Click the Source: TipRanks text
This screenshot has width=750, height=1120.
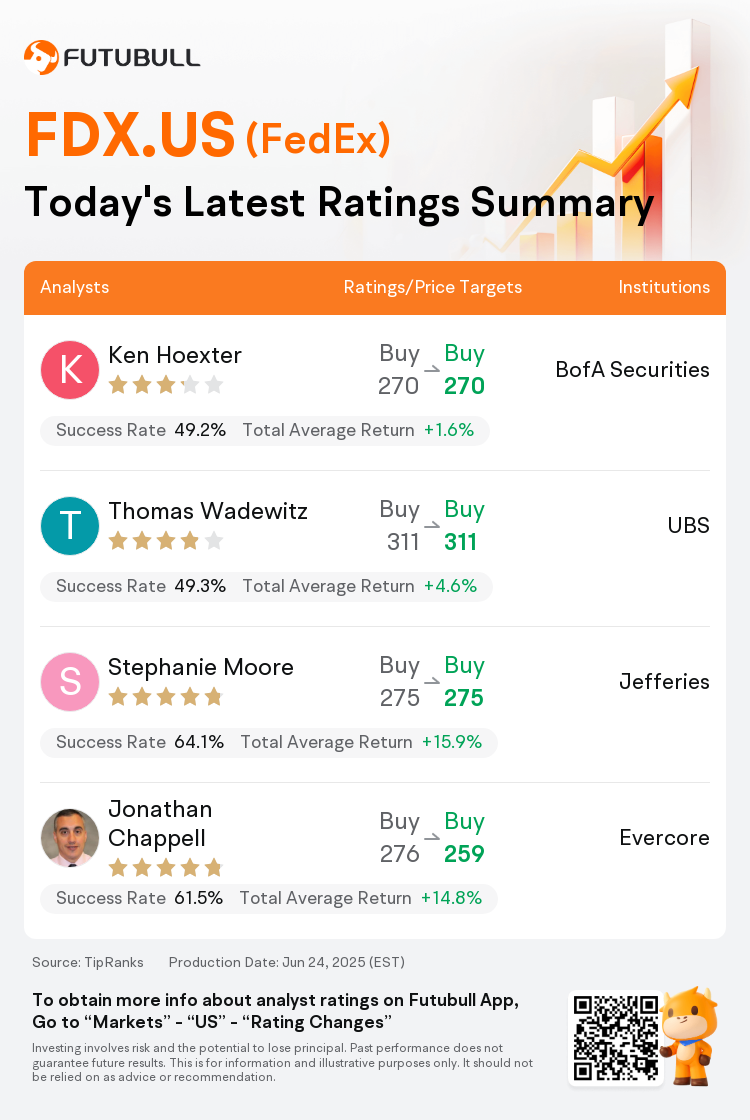pos(88,962)
